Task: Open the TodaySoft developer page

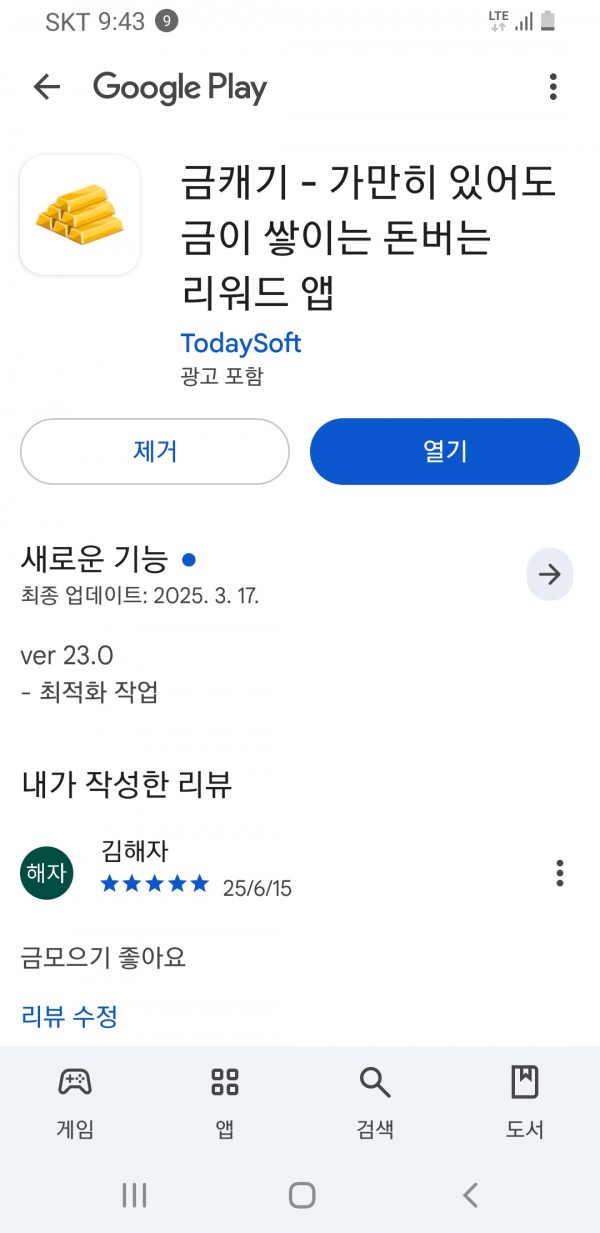Action: click(241, 343)
